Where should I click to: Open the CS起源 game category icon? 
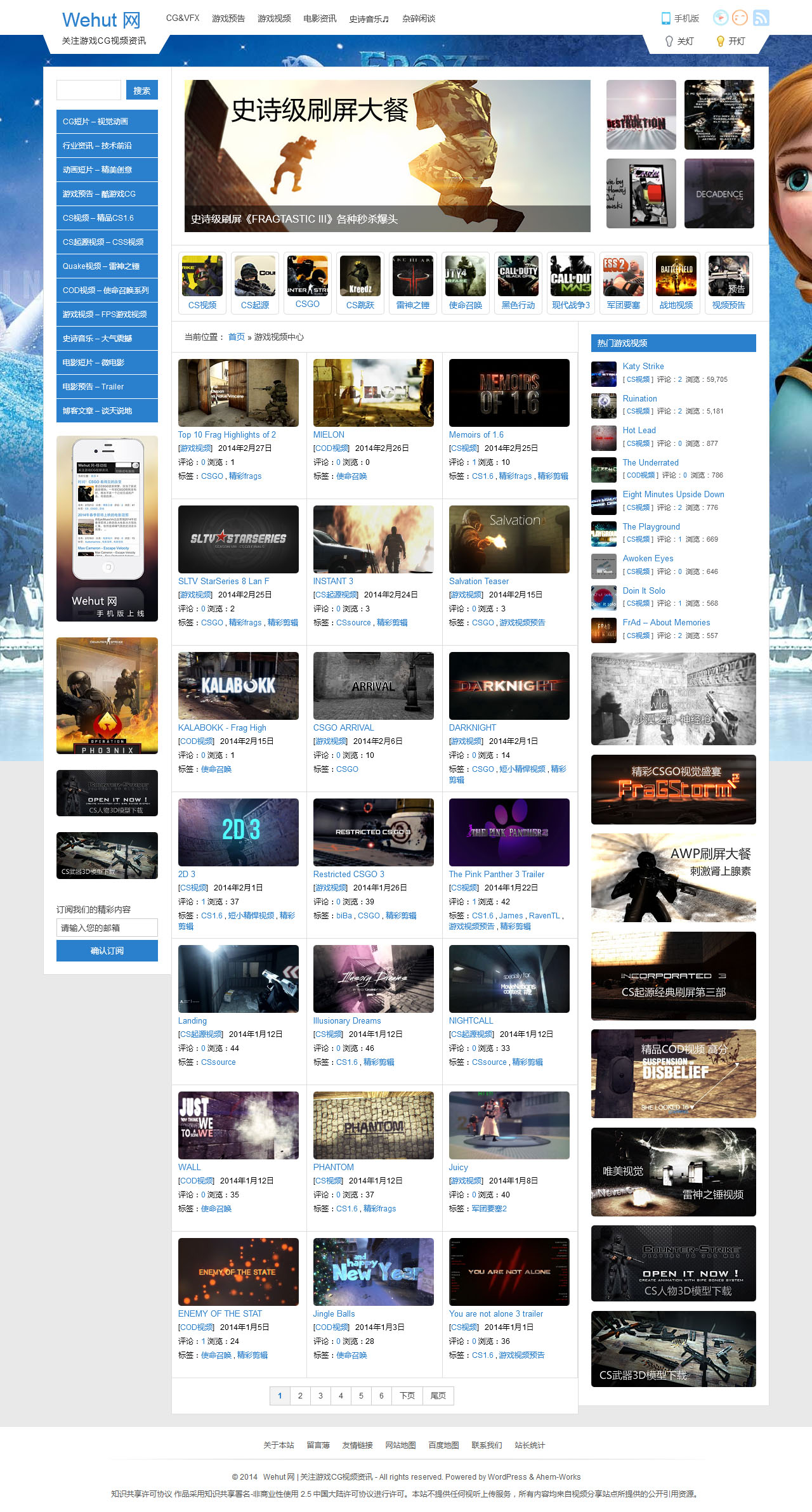[x=255, y=283]
